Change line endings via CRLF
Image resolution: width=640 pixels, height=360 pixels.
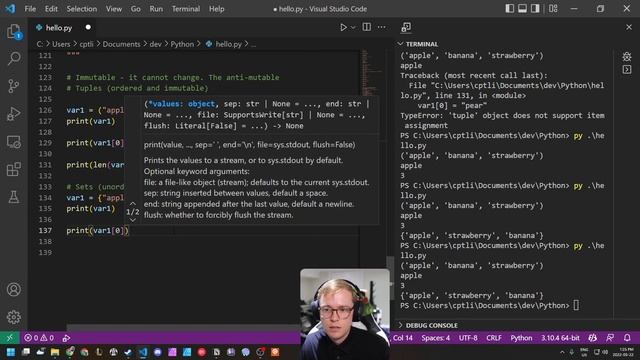493,338
